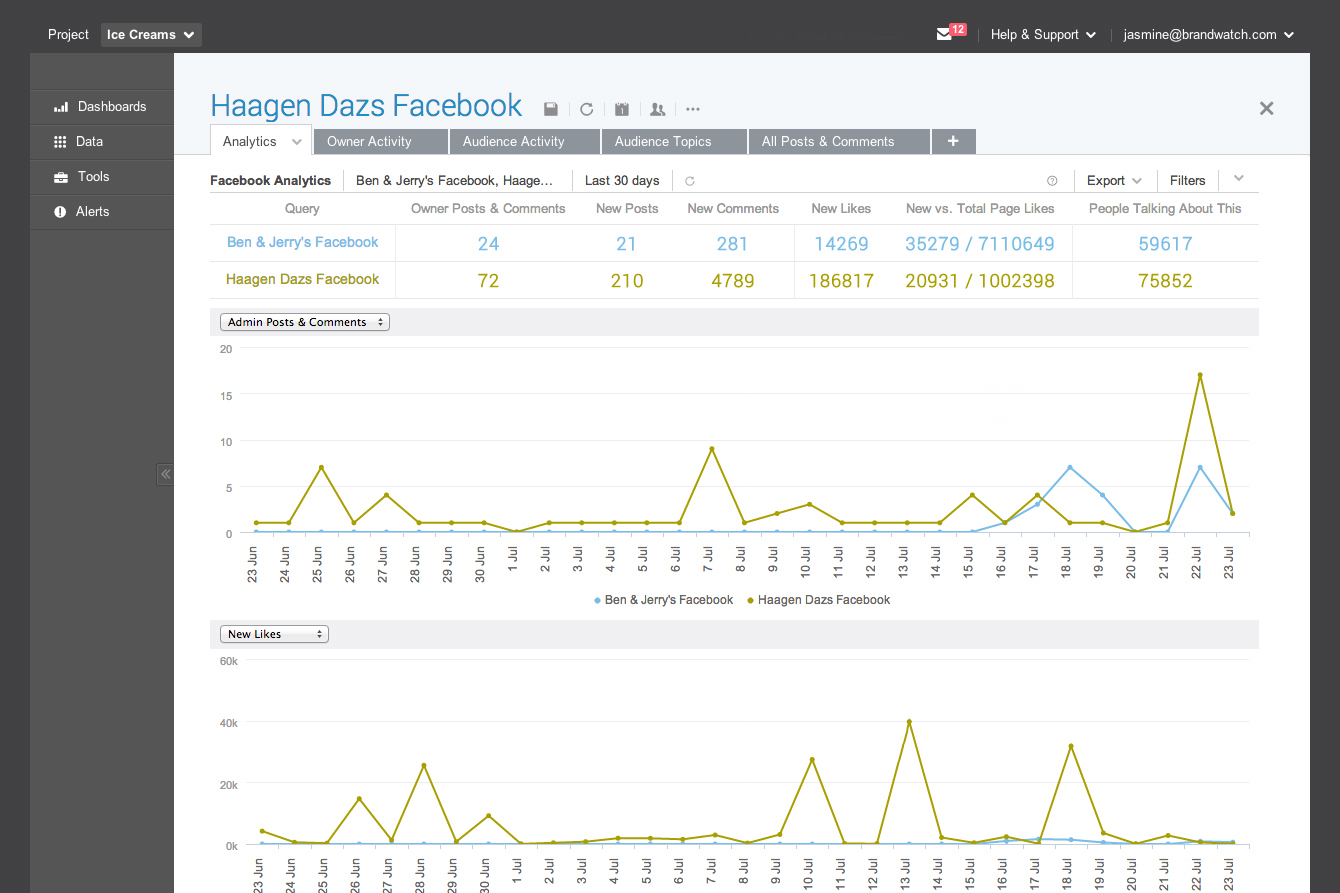Click the share users icon
The height and width of the screenshot is (893, 1340).
point(657,109)
